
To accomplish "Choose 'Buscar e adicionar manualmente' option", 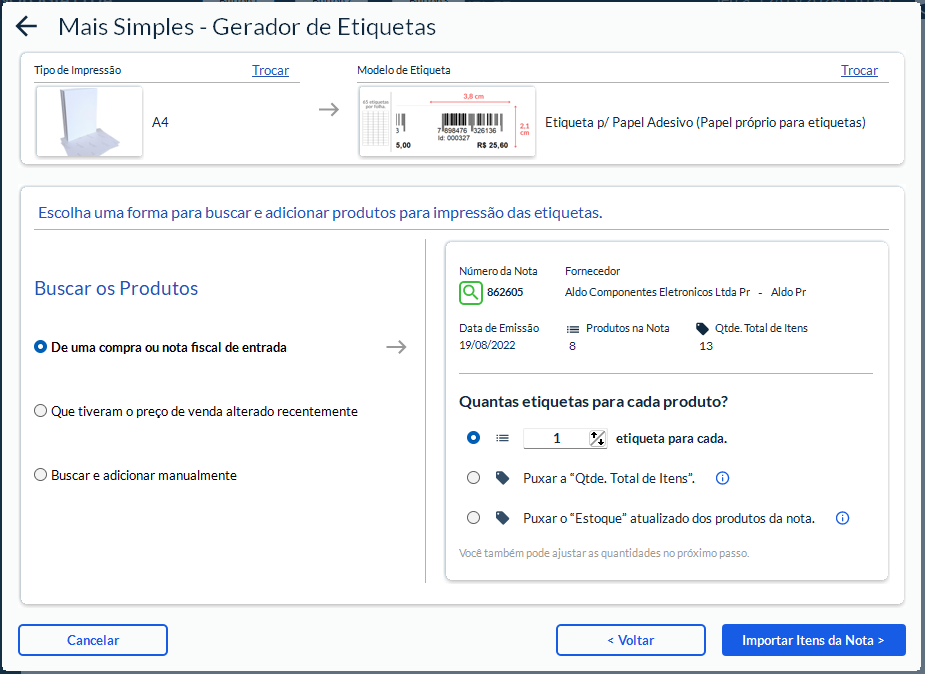I will click(x=41, y=475).
